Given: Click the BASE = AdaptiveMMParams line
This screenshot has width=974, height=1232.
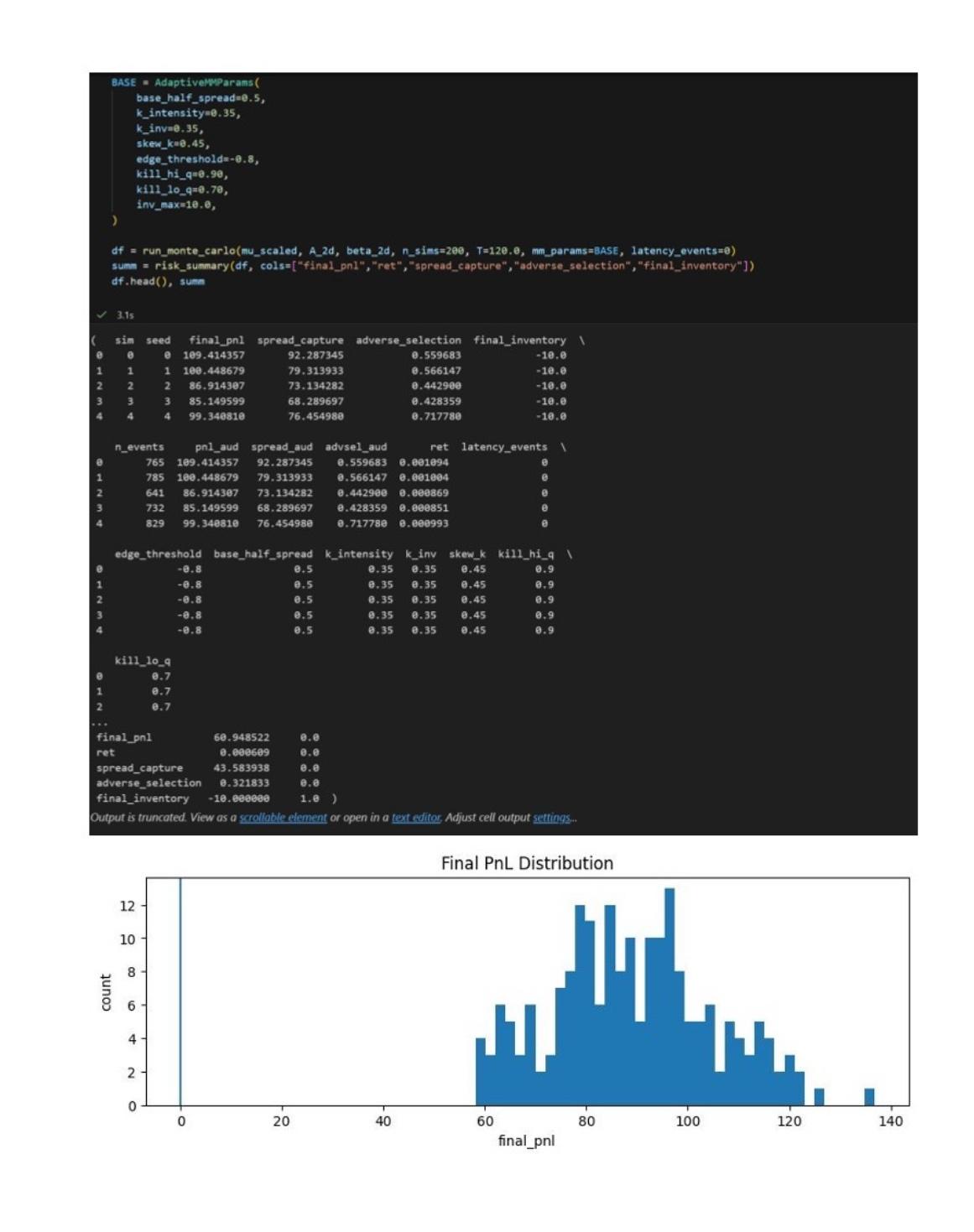Looking at the screenshot, I should pos(185,82).
